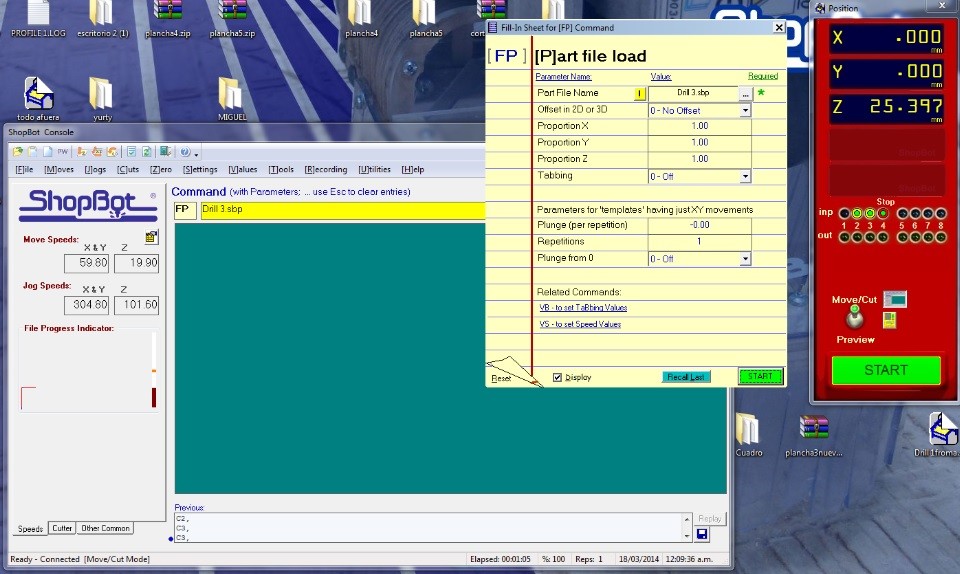The height and width of the screenshot is (574, 960).
Task: Open the [S]ettings menu
Action: (200, 170)
